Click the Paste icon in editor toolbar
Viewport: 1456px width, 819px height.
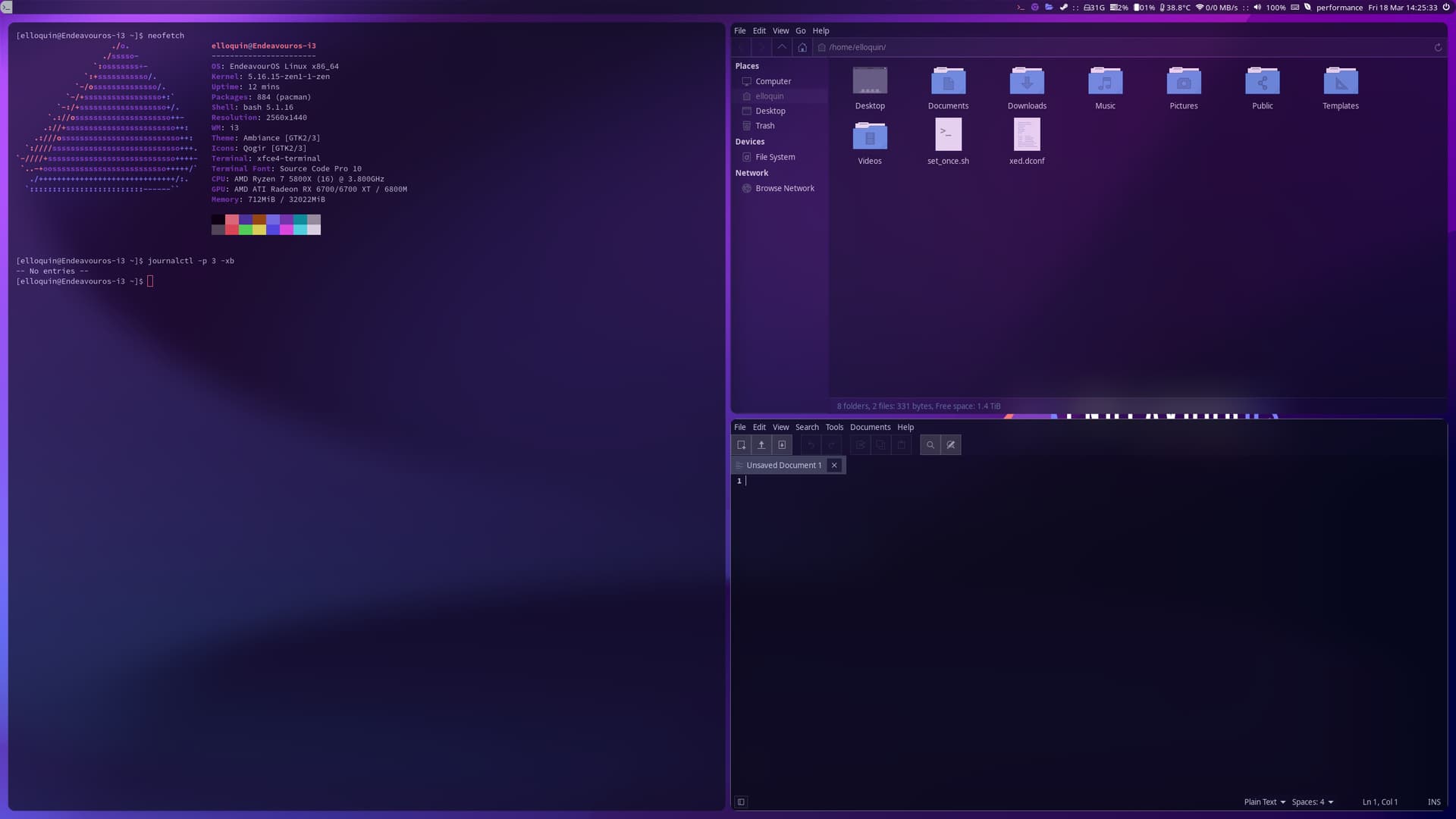tap(901, 445)
